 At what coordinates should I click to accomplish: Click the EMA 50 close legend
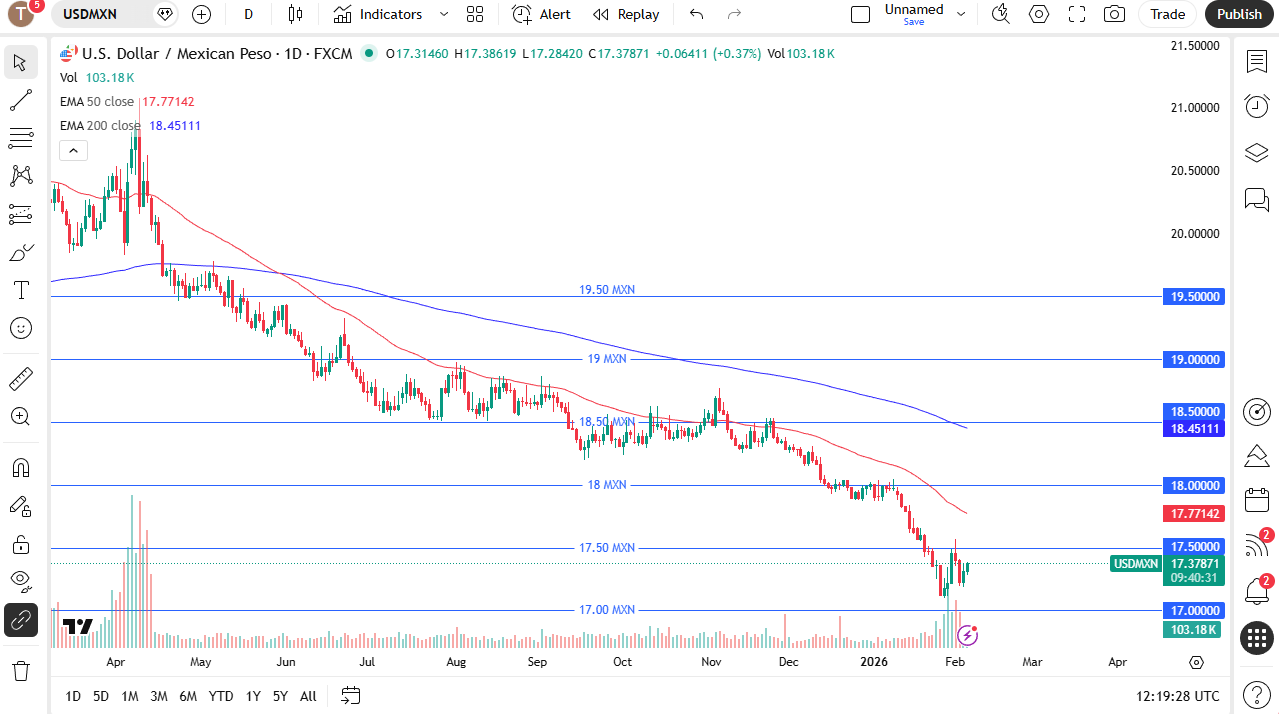(x=97, y=101)
